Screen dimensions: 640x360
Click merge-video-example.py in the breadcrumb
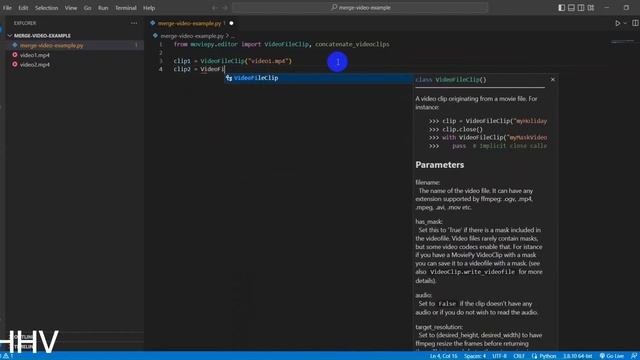pos(192,36)
